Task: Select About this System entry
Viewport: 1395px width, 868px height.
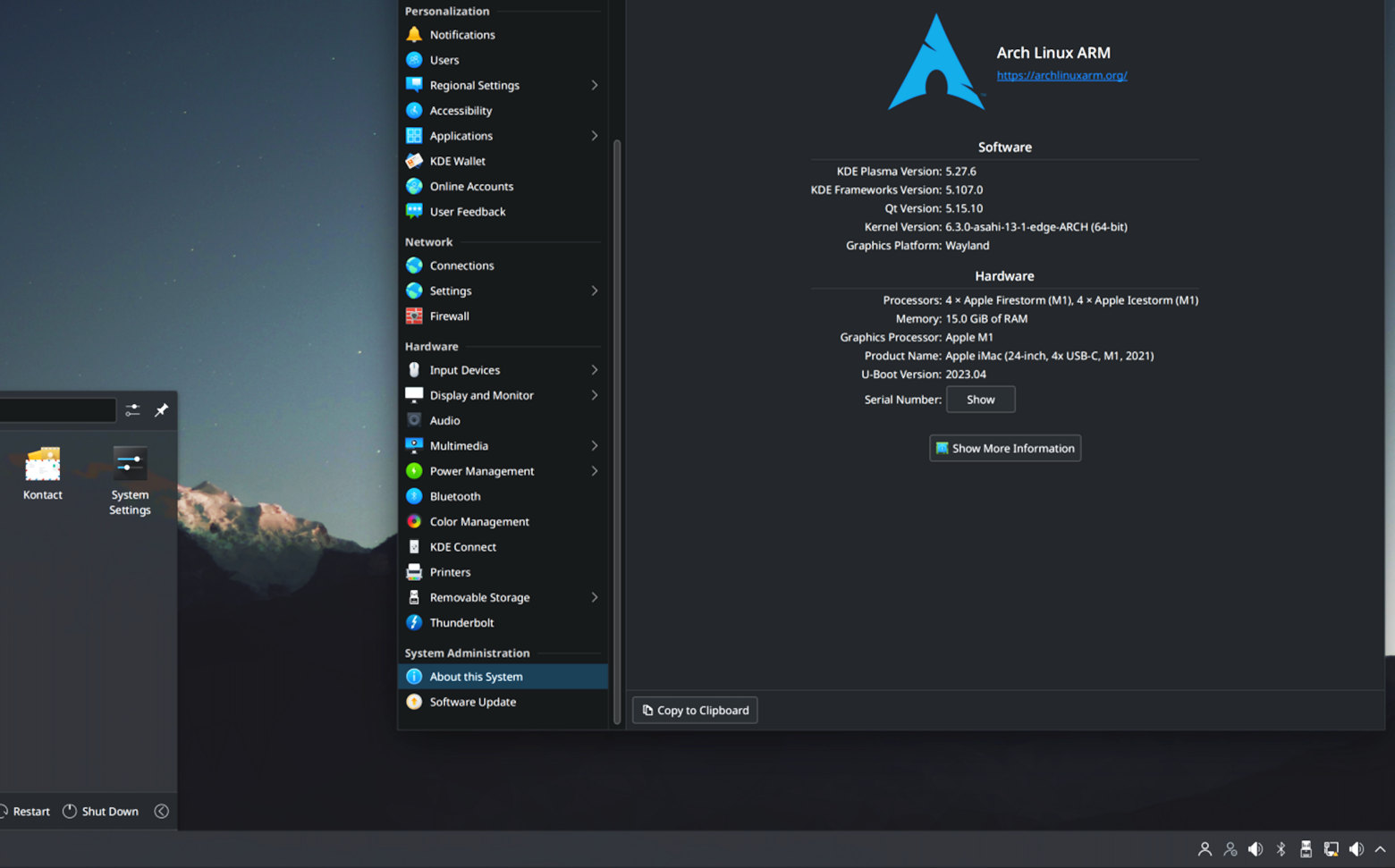Action: coord(503,677)
